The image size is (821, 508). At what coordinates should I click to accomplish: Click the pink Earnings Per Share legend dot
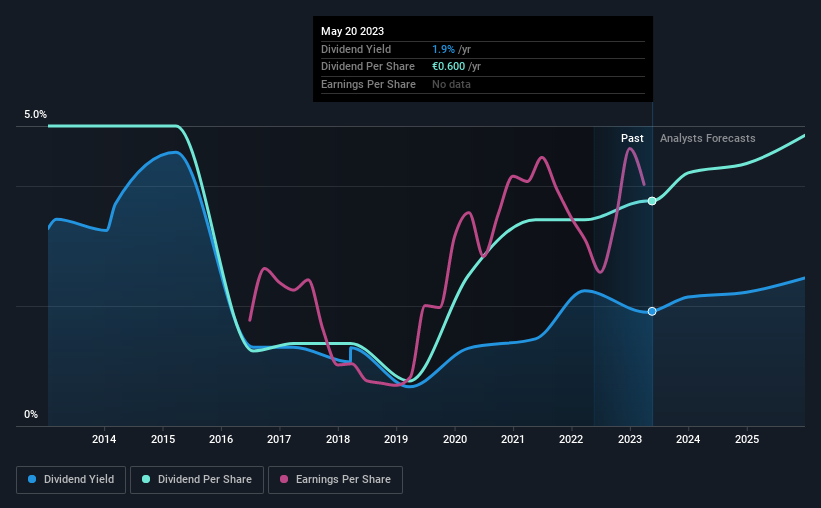point(284,479)
